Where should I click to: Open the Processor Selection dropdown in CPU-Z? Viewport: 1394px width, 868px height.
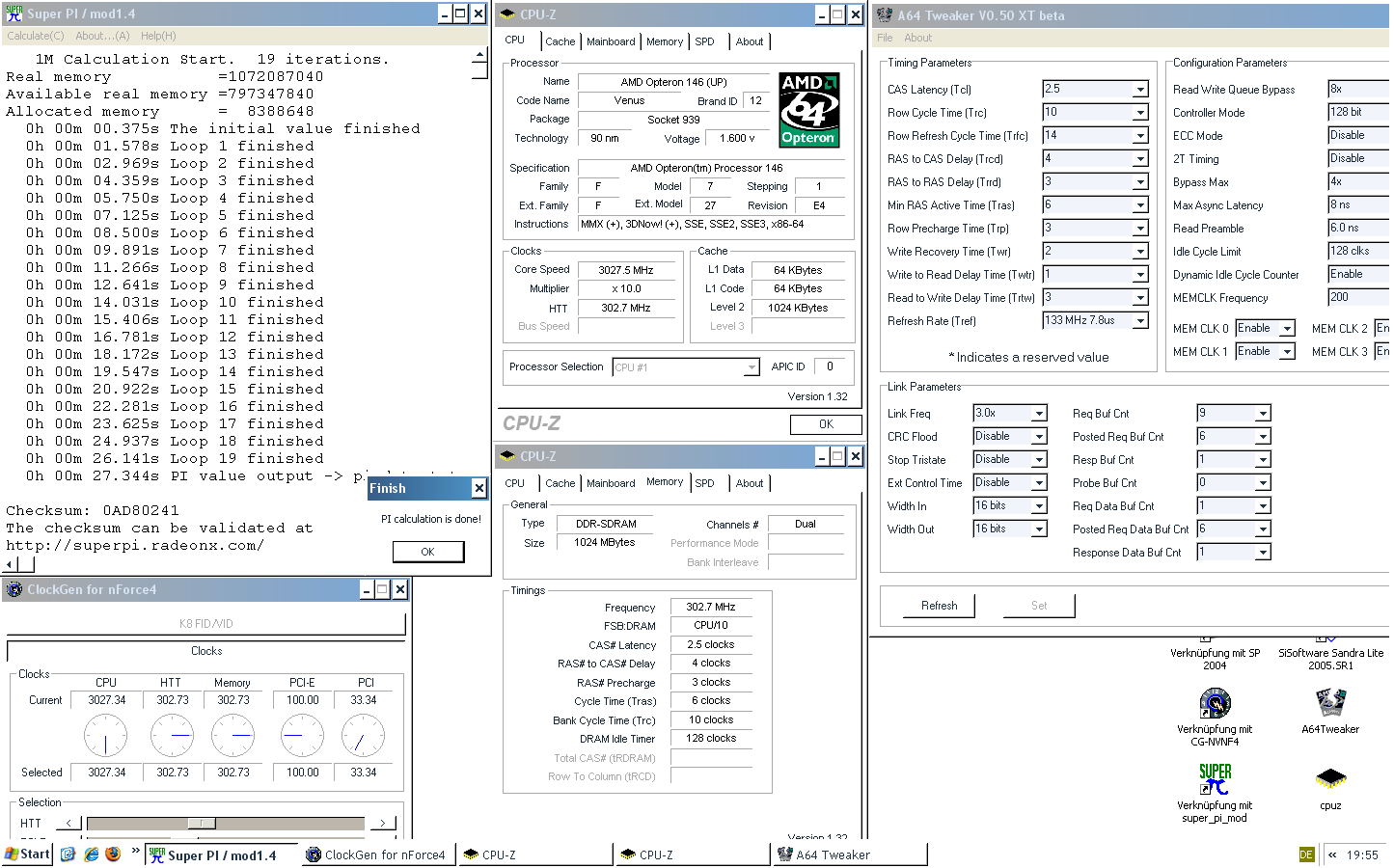[752, 367]
